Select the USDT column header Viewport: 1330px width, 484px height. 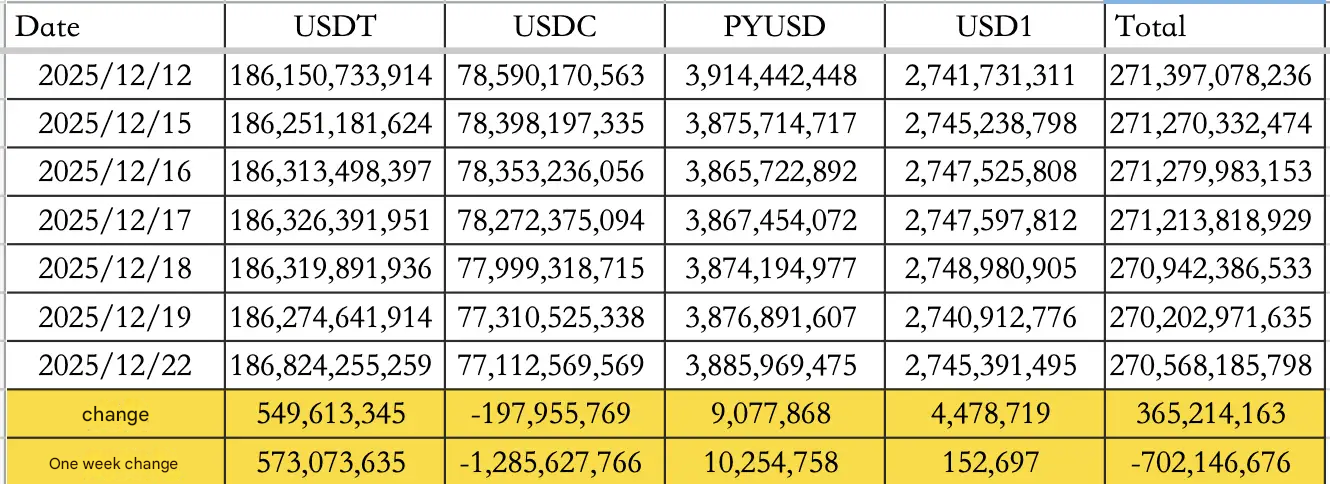335,26
